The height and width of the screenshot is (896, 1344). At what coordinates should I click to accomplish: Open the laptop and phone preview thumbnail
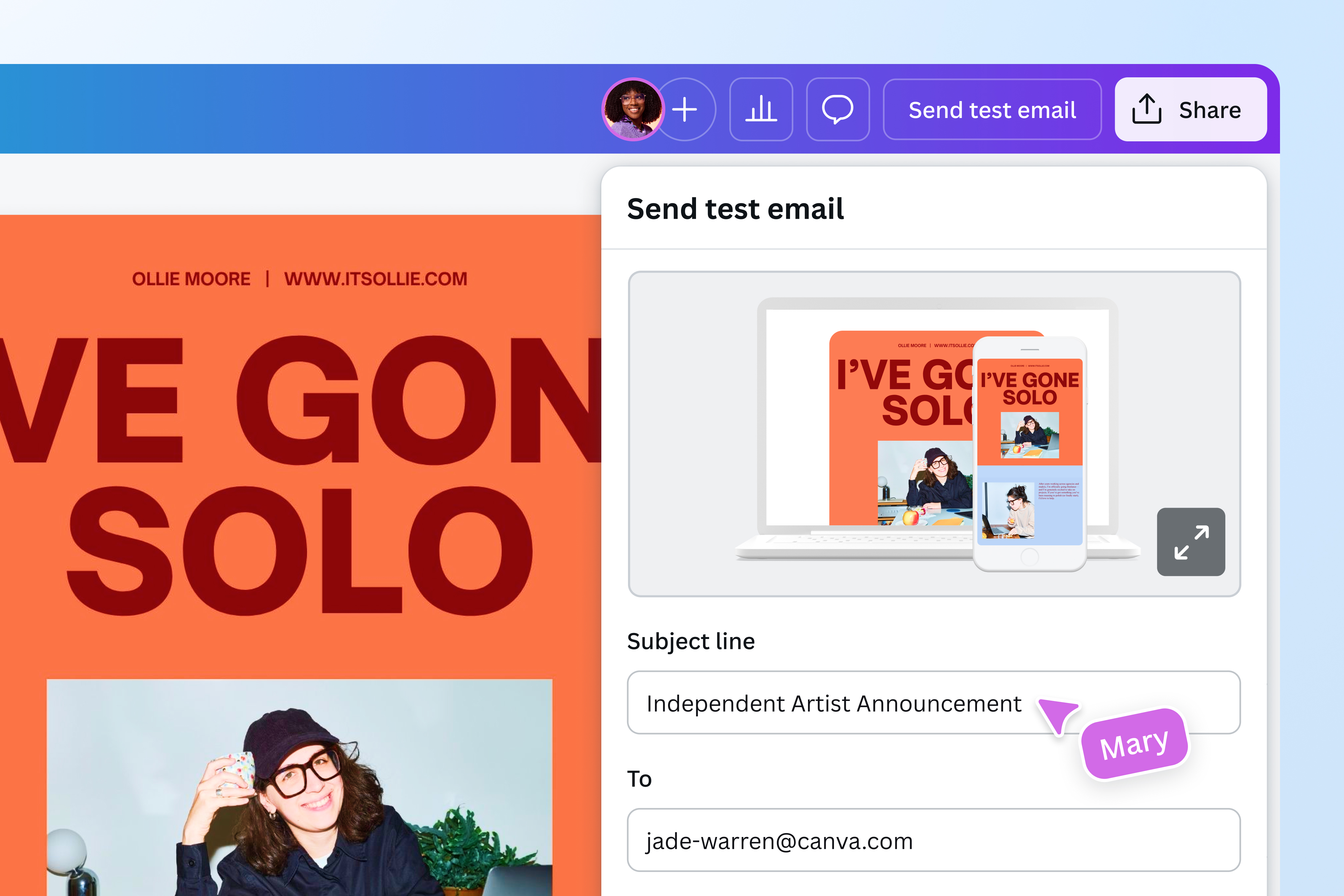coord(934,434)
